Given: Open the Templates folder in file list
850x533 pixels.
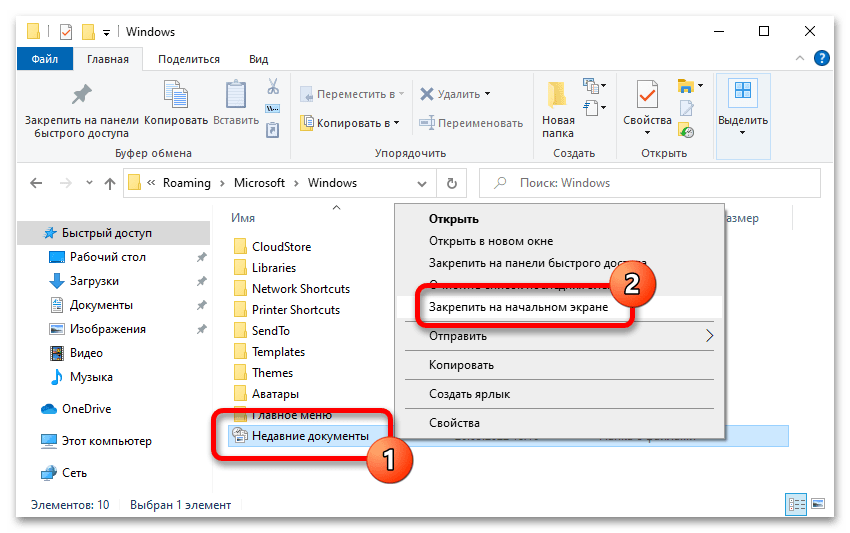Looking at the screenshot, I should tap(278, 352).
